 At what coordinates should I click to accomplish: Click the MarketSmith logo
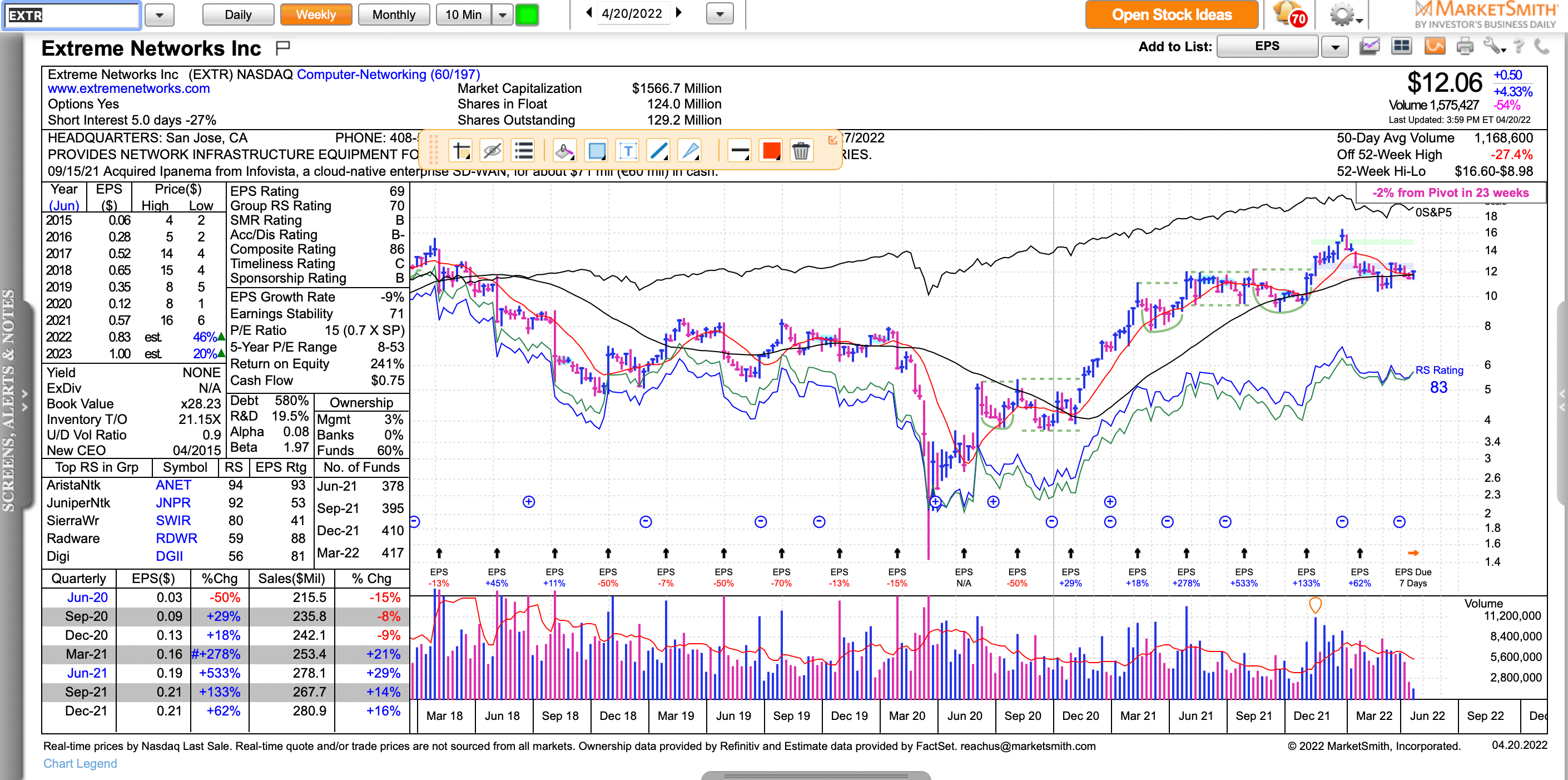click(x=1485, y=14)
